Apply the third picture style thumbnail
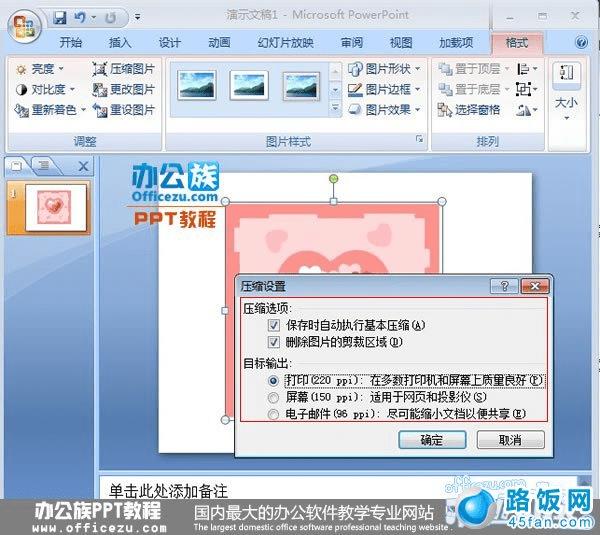This screenshot has width=600, height=535. 302,86
